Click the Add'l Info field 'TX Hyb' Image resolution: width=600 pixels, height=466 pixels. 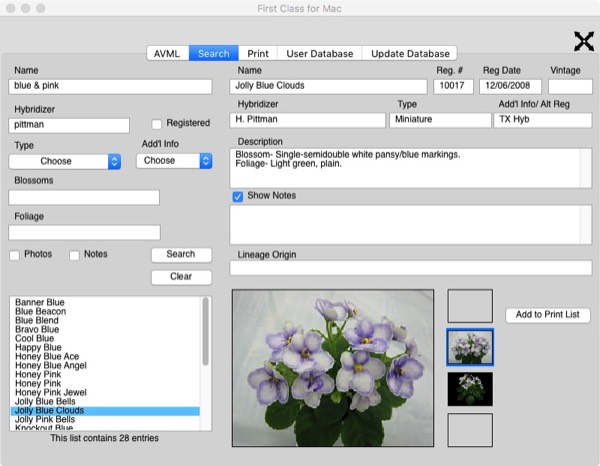543,120
